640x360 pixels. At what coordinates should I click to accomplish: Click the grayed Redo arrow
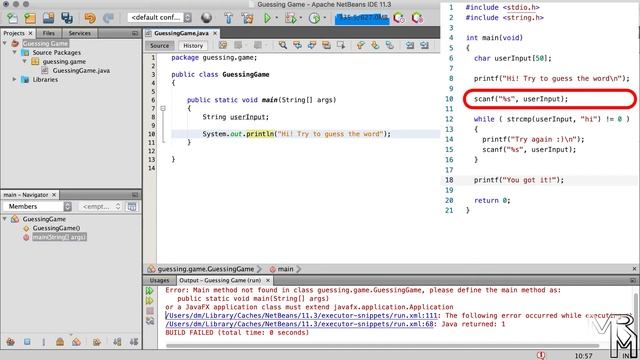[x=108, y=18]
